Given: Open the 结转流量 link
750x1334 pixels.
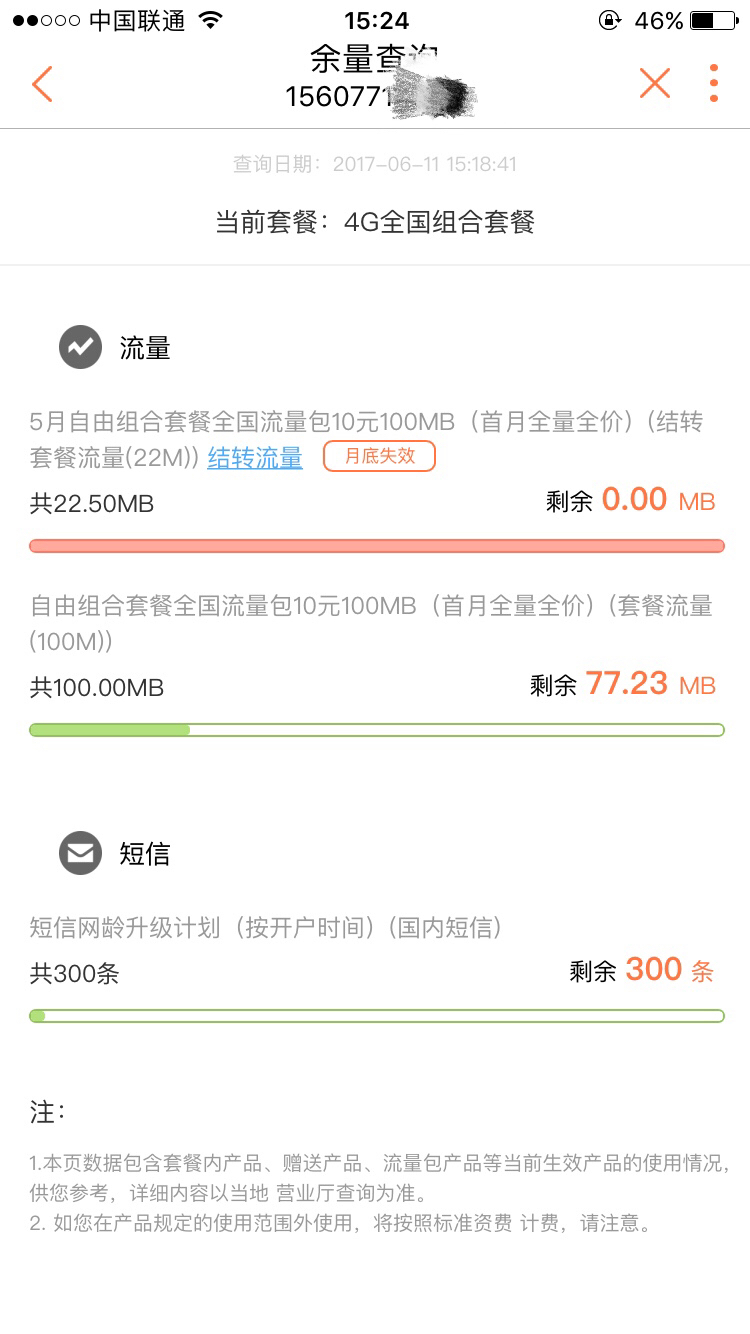Looking at the screenshot, I should pos(255,458).
